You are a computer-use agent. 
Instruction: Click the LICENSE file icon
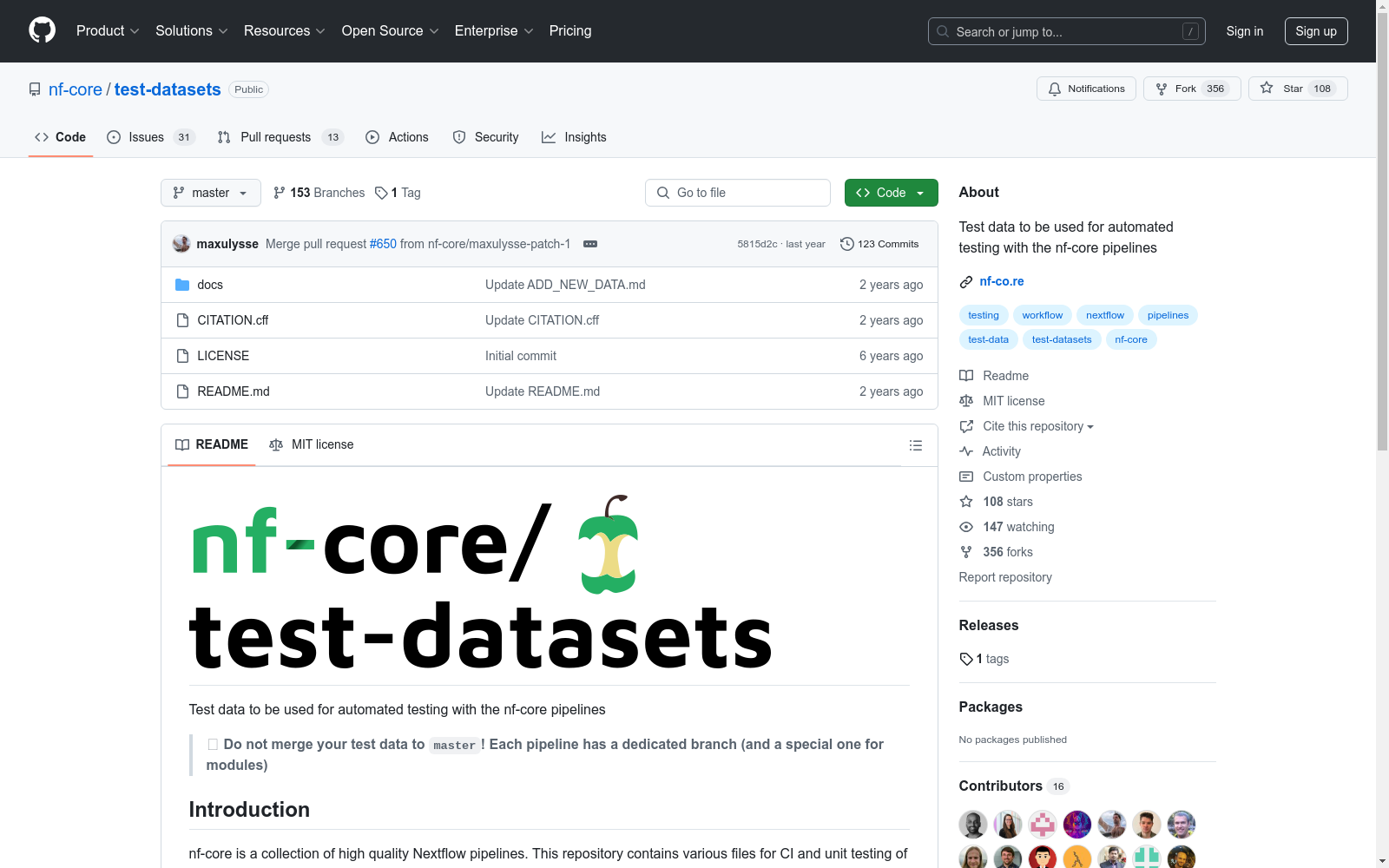tap(182, 356)
